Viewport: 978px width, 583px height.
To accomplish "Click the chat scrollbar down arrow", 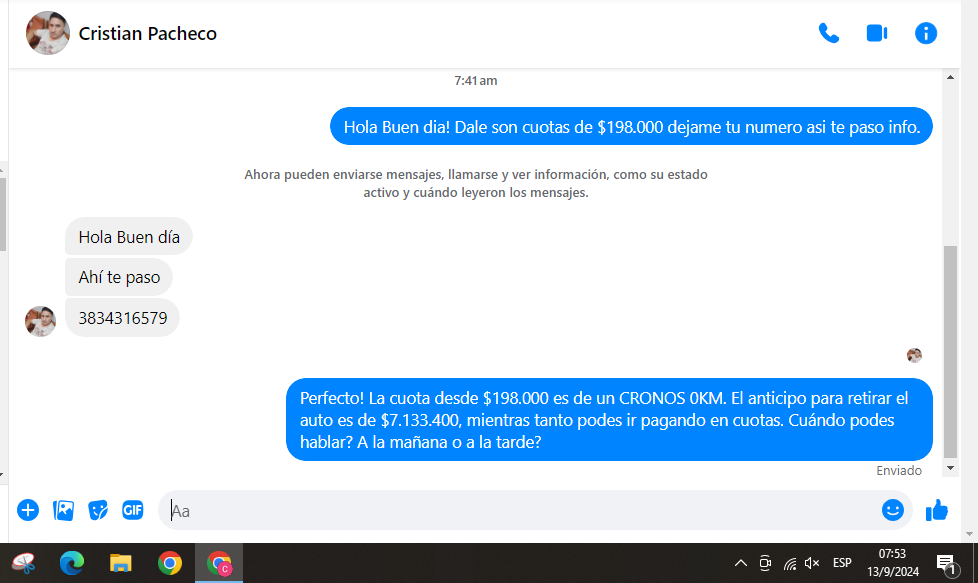I will pos(950,468).
